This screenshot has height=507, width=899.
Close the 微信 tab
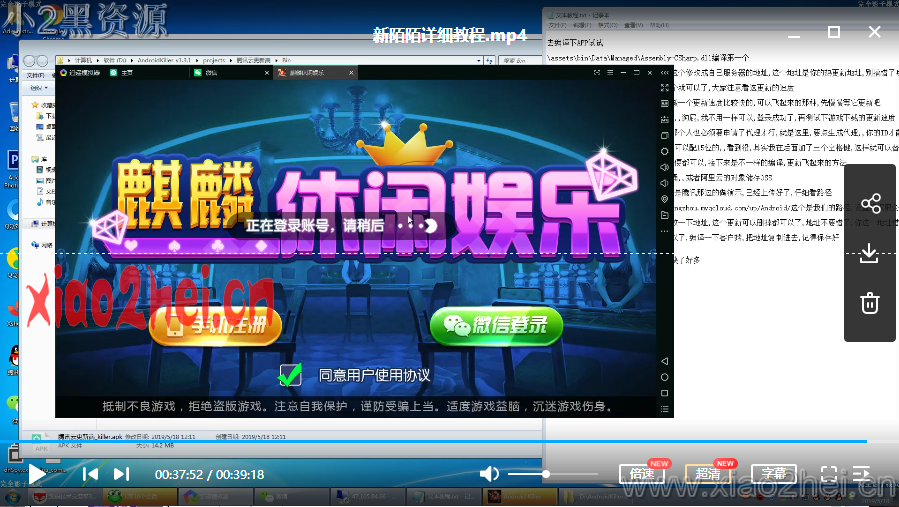(x=267, y=73)
